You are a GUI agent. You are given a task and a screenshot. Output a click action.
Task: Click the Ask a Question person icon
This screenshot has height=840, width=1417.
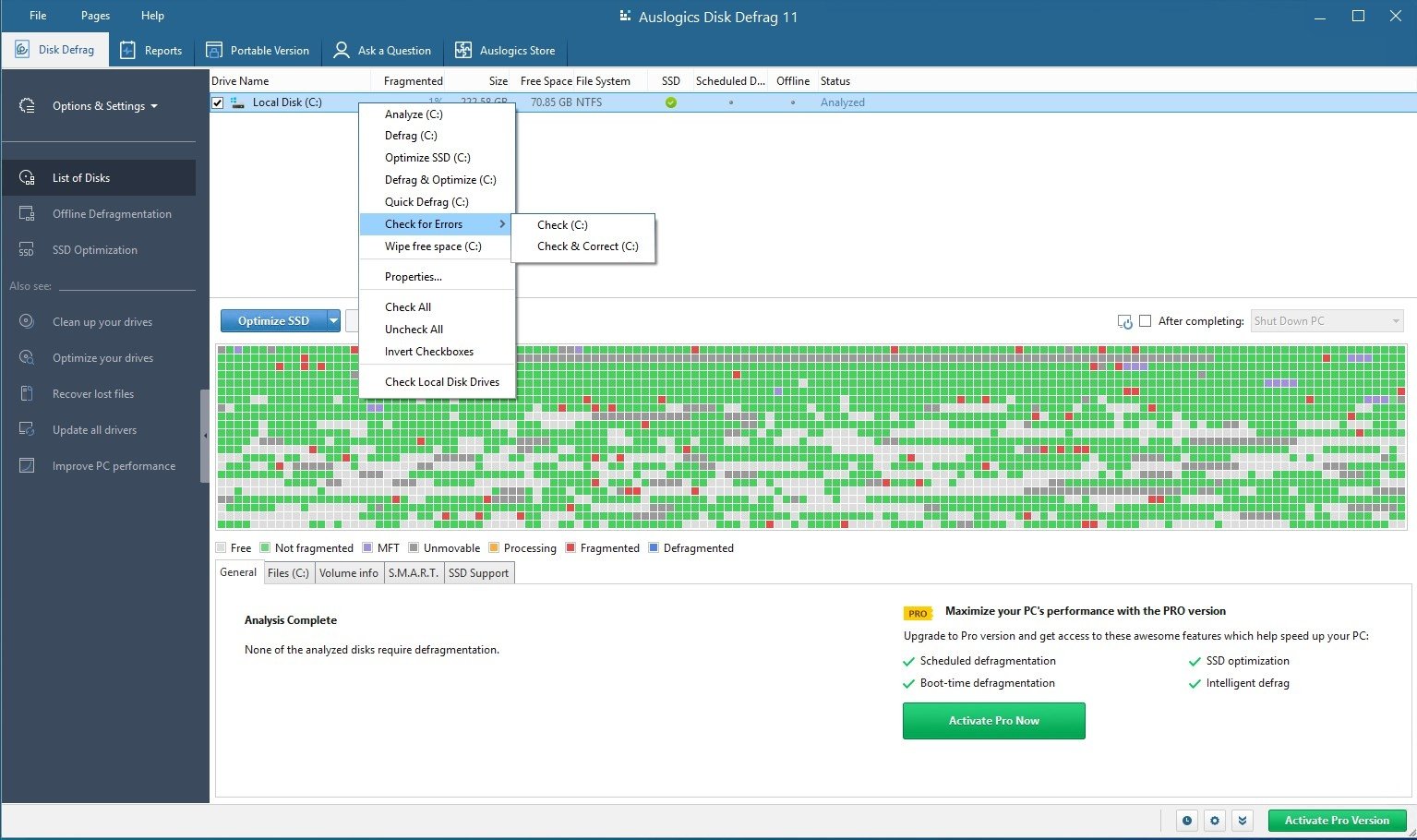342,50
